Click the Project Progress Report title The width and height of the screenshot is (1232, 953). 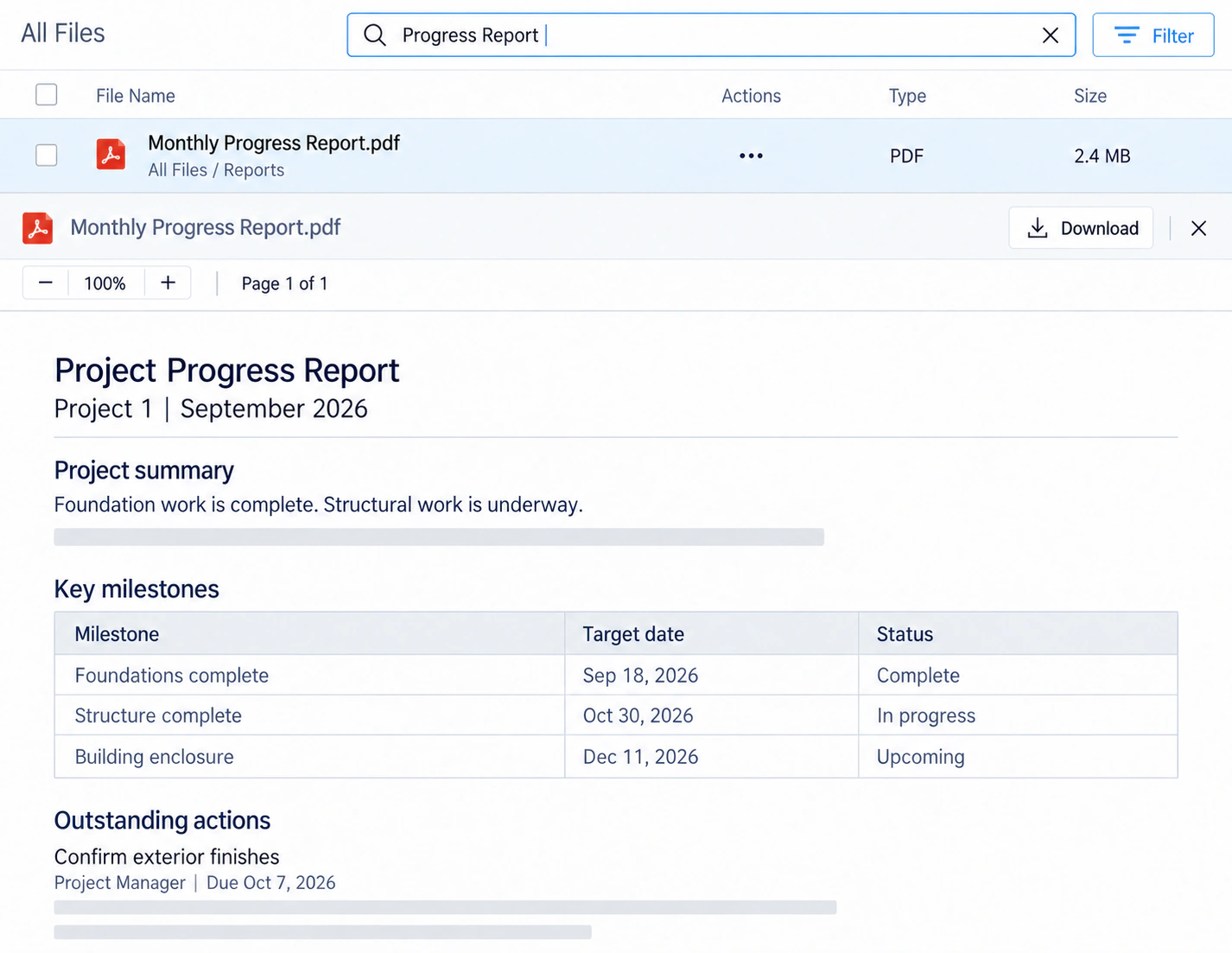[x=226, y=371]
